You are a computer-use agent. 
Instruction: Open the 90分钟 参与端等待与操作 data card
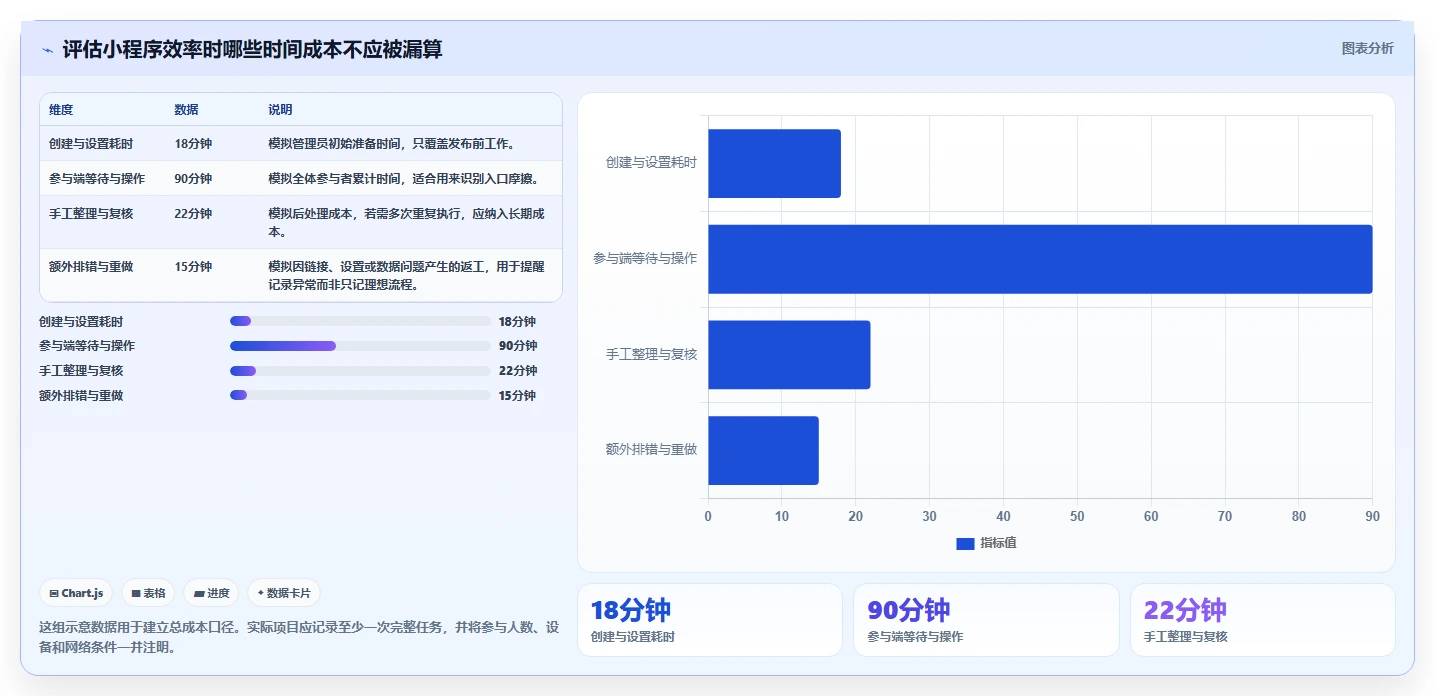coord(986,620)
